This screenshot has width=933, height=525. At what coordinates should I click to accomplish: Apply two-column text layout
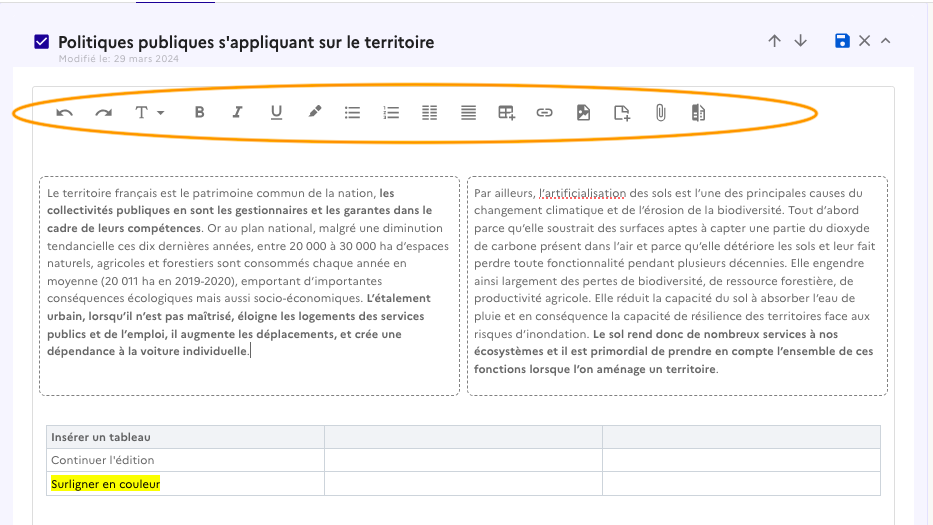pyautogui.click(x=429, y=113)
